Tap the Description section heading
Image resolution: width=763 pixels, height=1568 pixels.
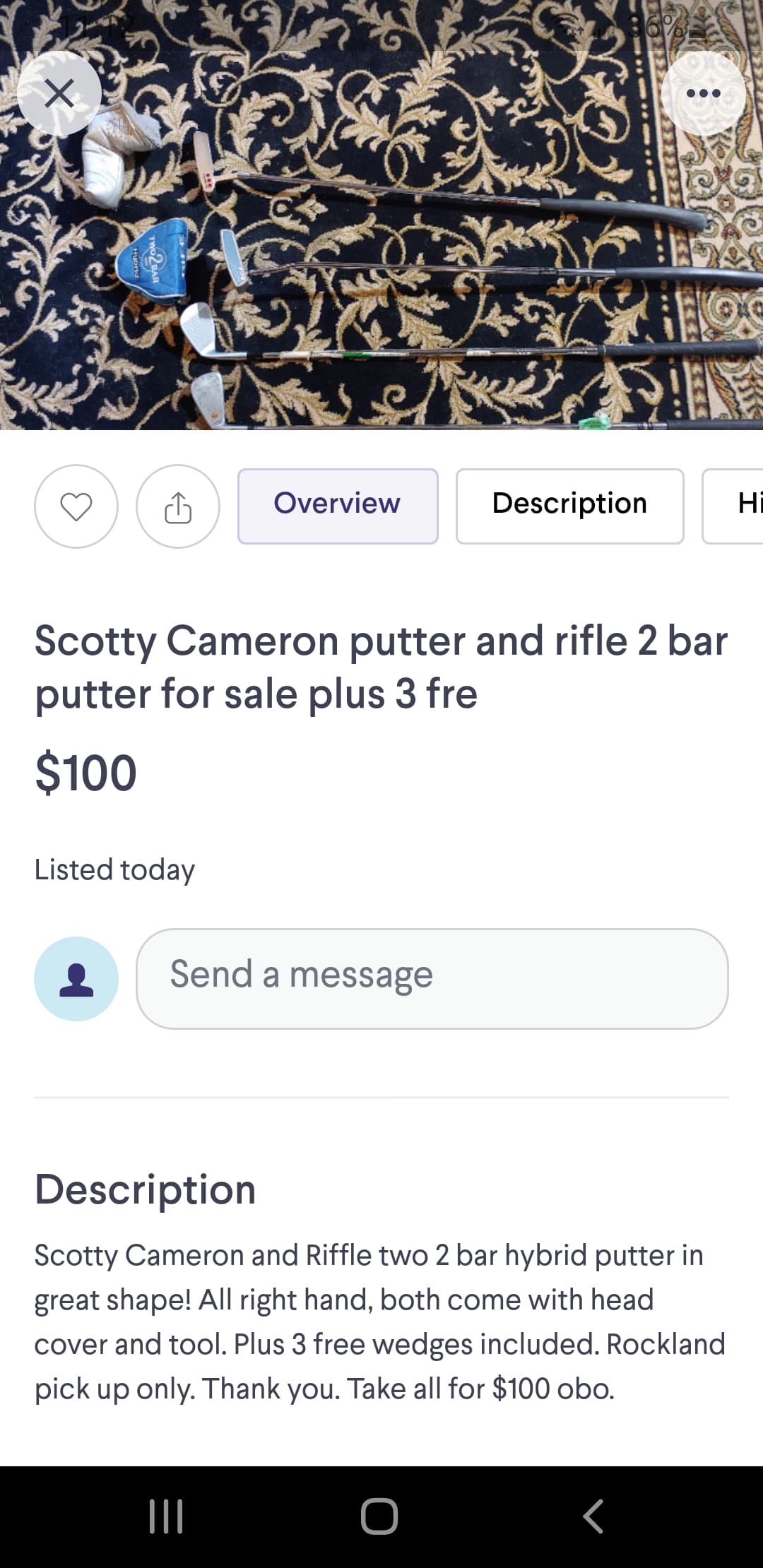pos(145,1189)
